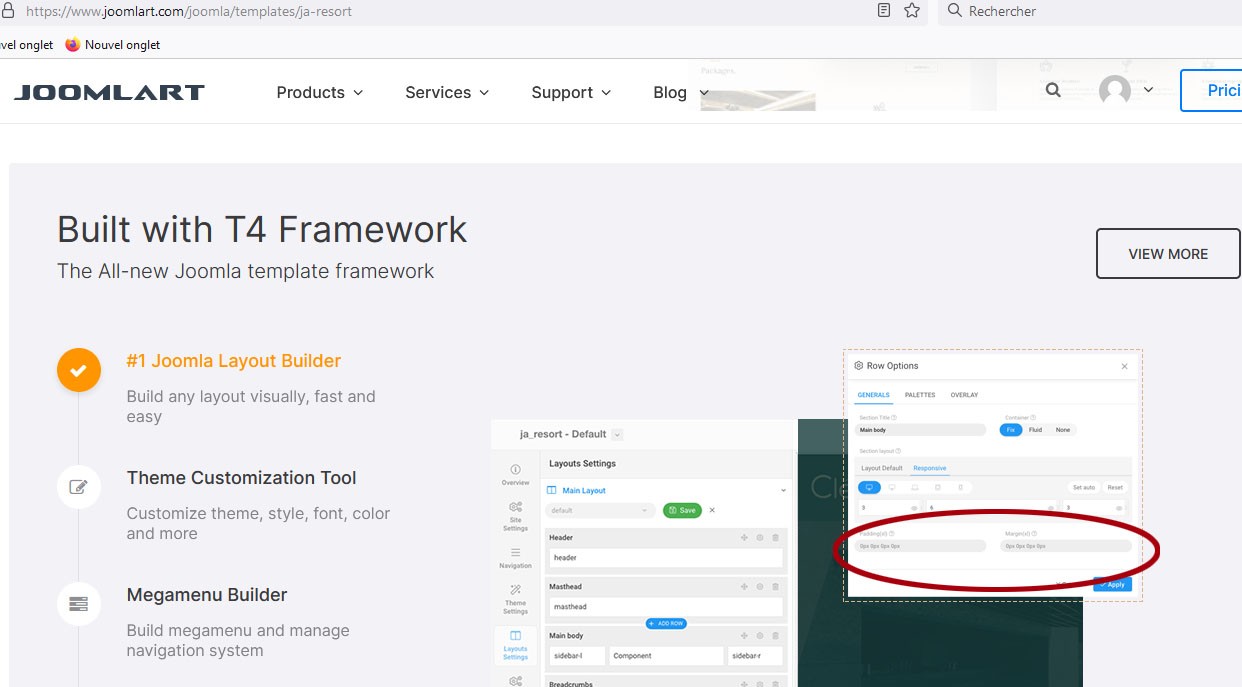
Task: Open the user account dropdown arrow
Action: [1148, 90]
